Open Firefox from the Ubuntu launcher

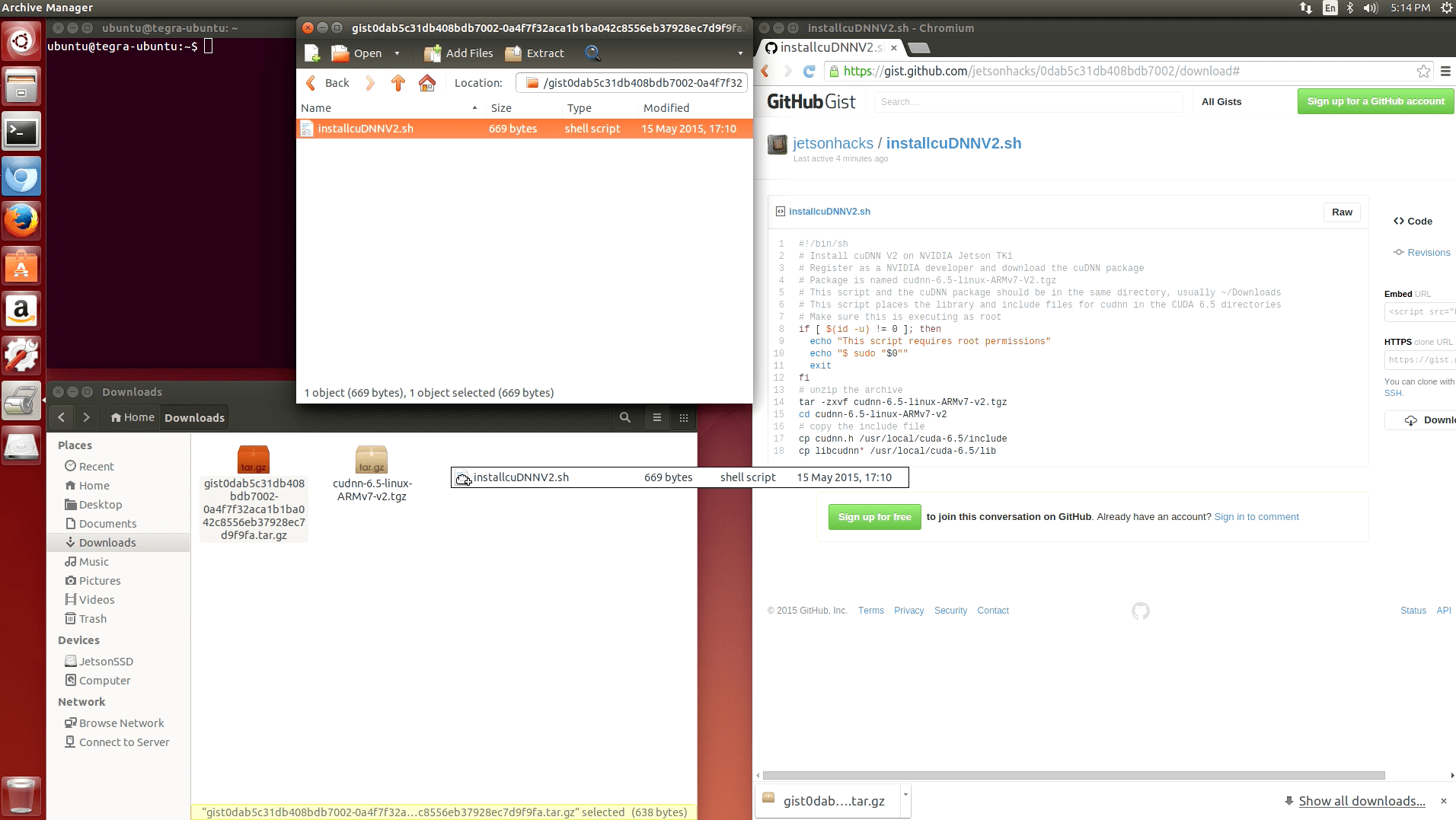click(21, 222)
